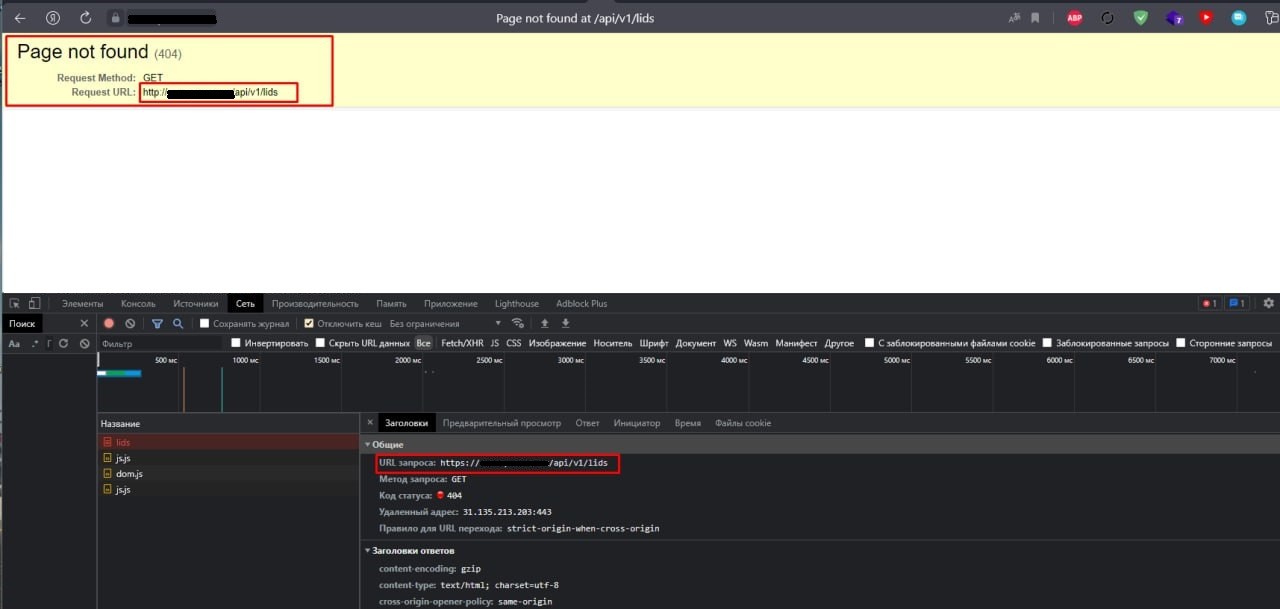Reload the page from browser toolbar
The image size is (1280, 609).
pyautogui.click(x=85, y=18)
